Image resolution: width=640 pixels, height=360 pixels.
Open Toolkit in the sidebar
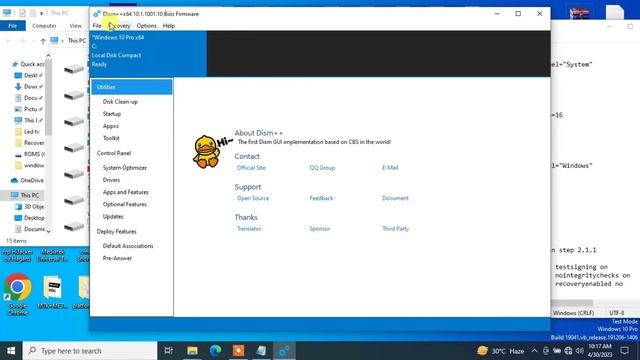click(111, 138)
